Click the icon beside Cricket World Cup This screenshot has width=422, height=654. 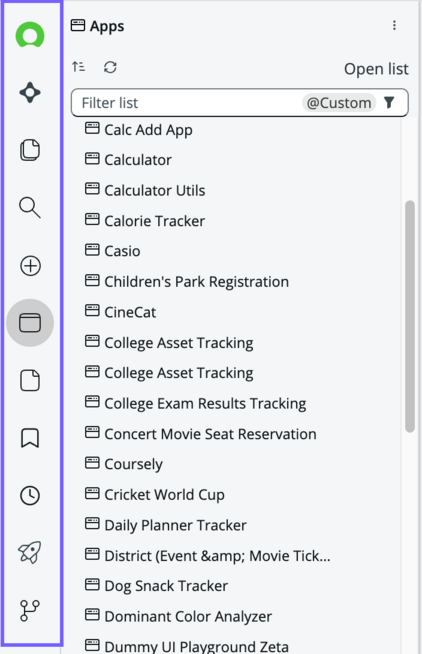pos(92,493)
